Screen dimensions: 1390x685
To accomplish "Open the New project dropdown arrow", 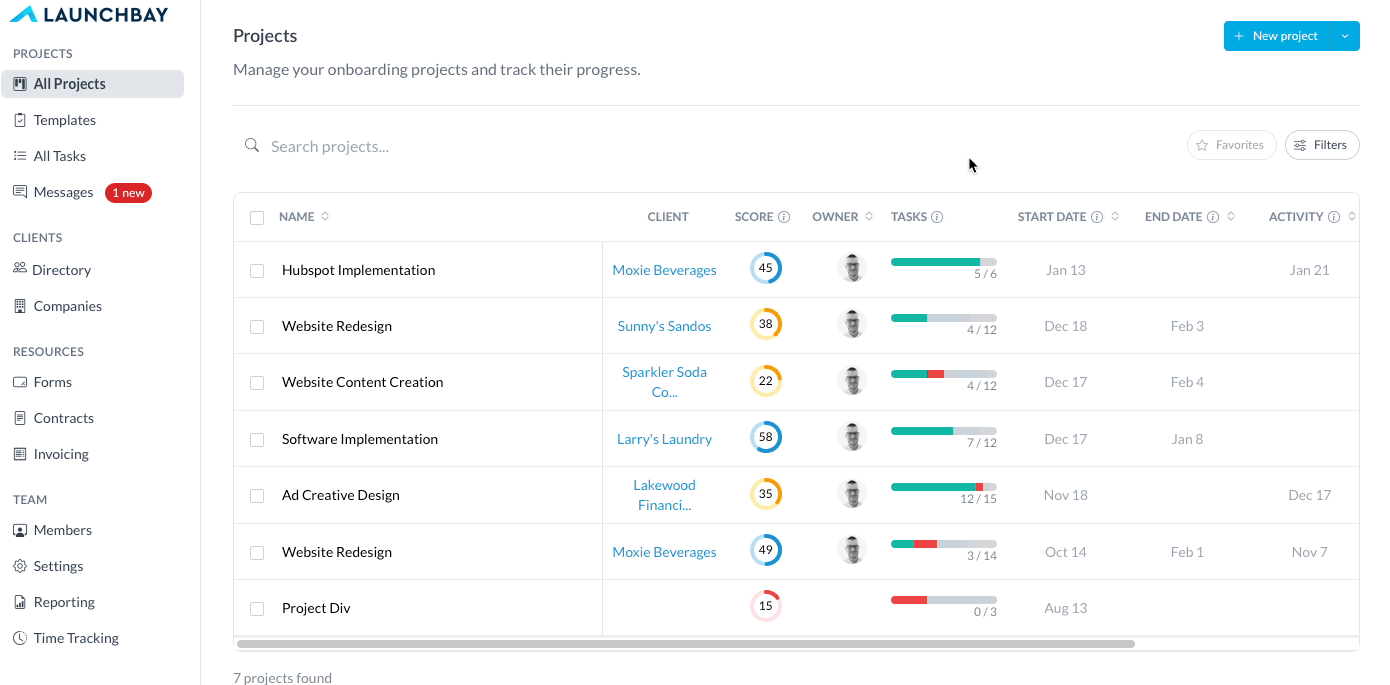I will point(1345,36).
